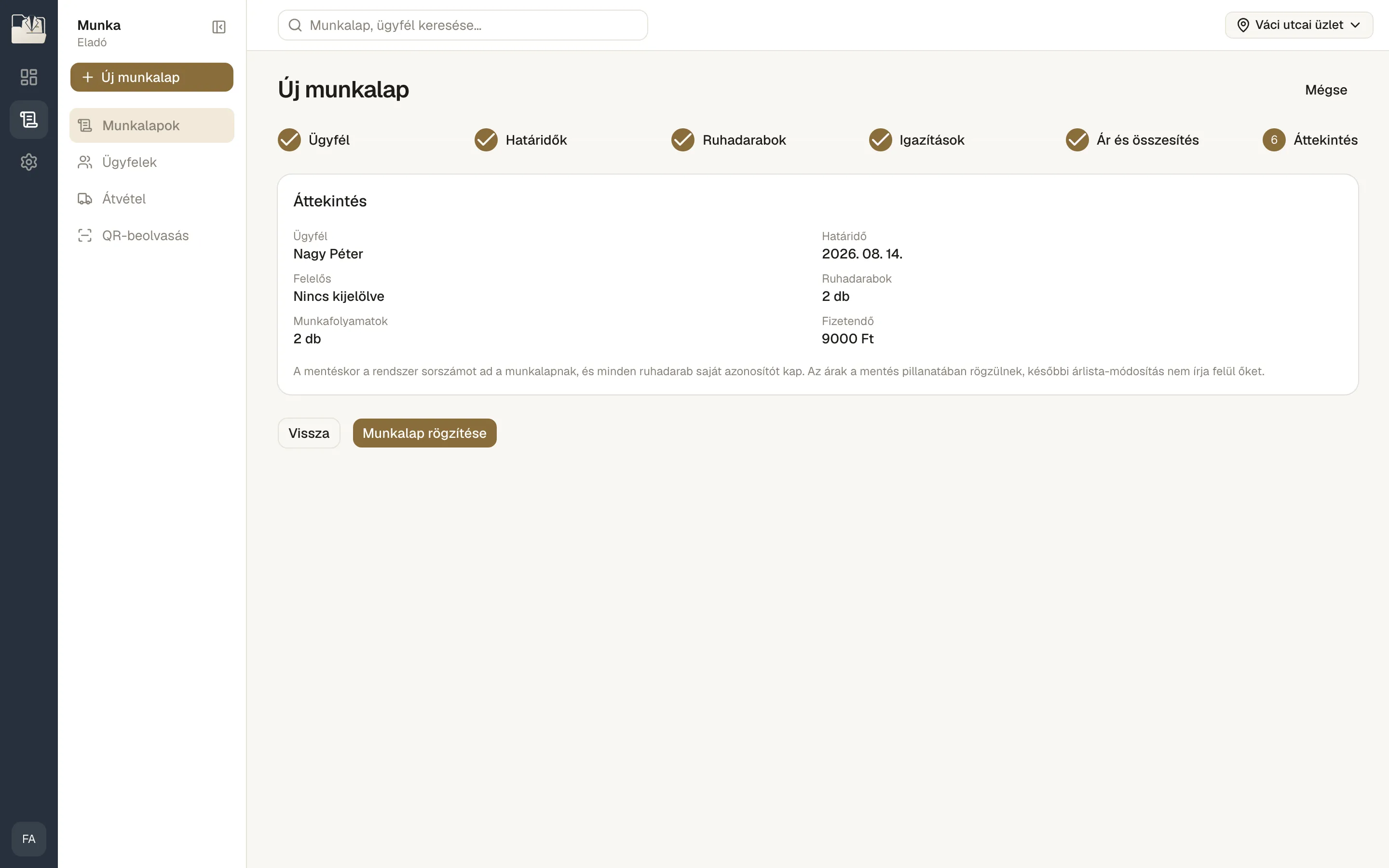Open FA user avatar

click(29, 839)
